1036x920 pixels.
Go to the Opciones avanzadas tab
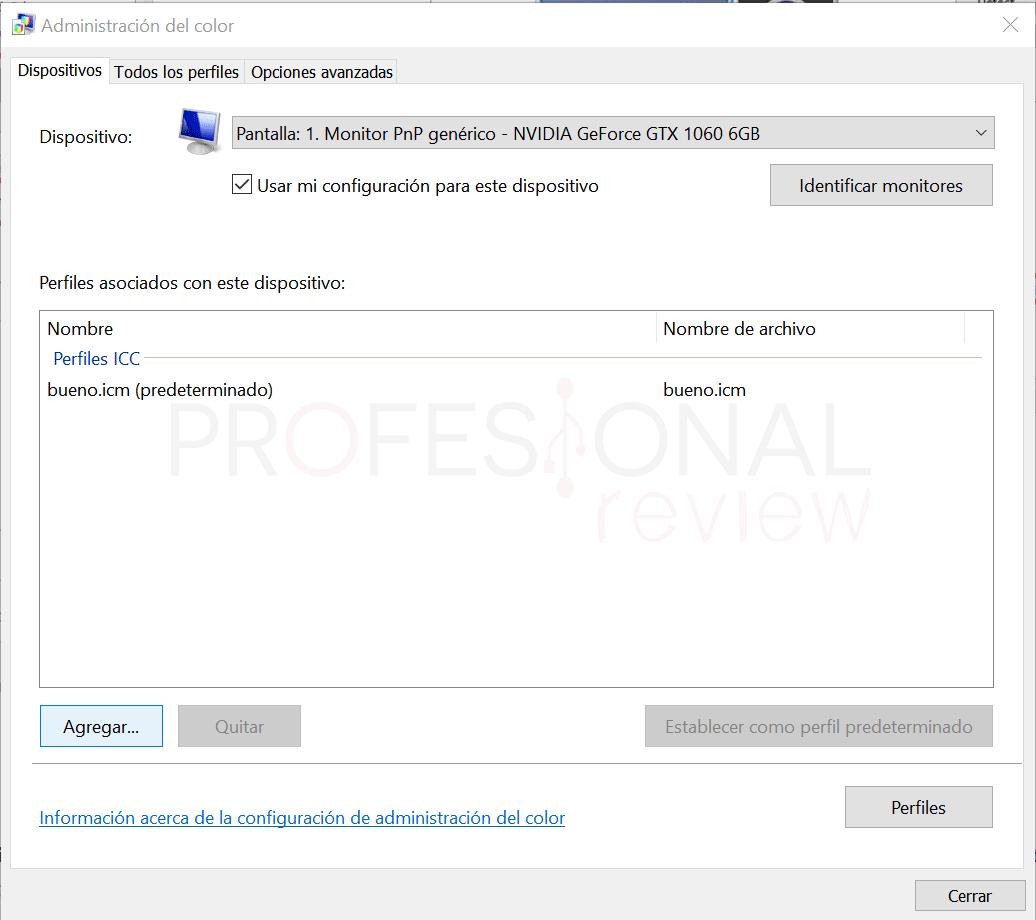pos(321,71)
